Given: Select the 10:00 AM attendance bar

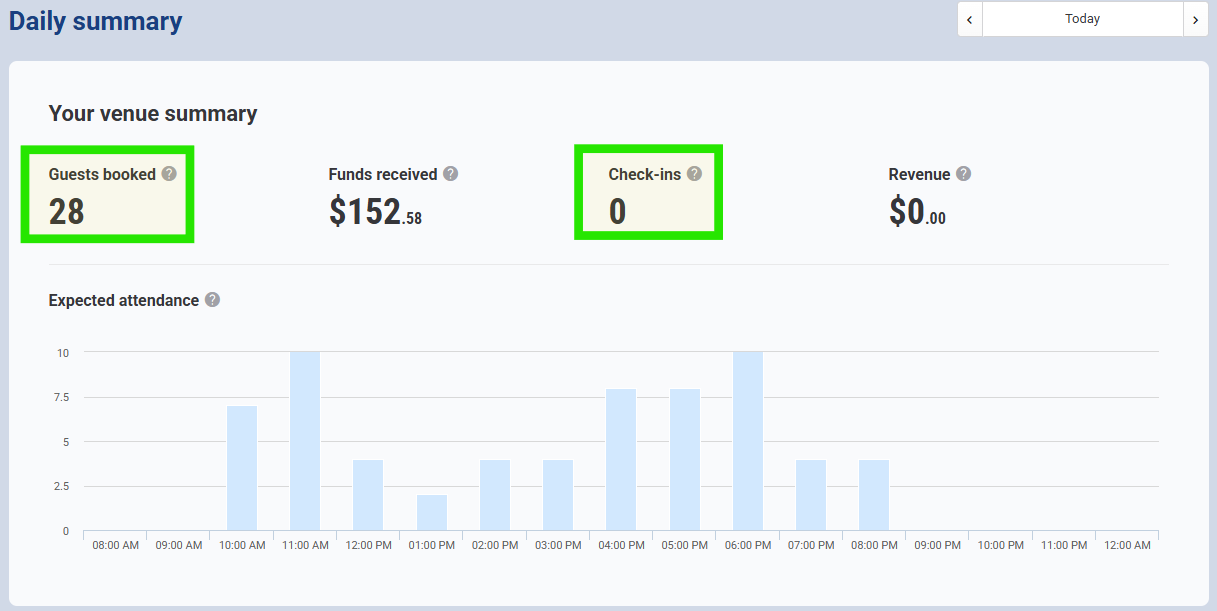Looking at the screenshot, I should [242, 468].
